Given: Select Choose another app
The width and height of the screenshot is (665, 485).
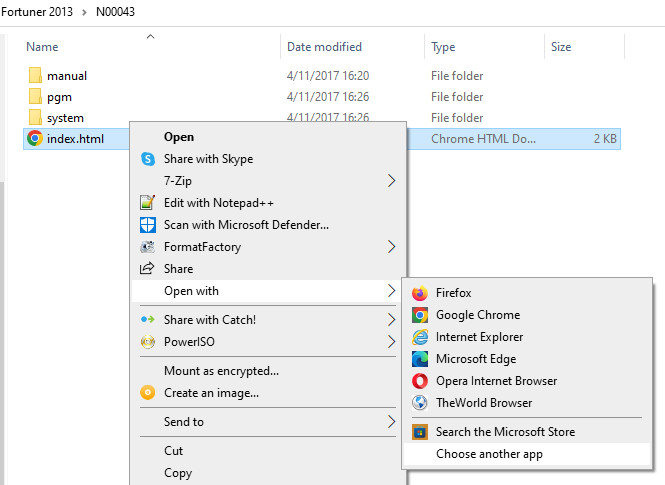Looking at the screenshot, I should (489, 454).
